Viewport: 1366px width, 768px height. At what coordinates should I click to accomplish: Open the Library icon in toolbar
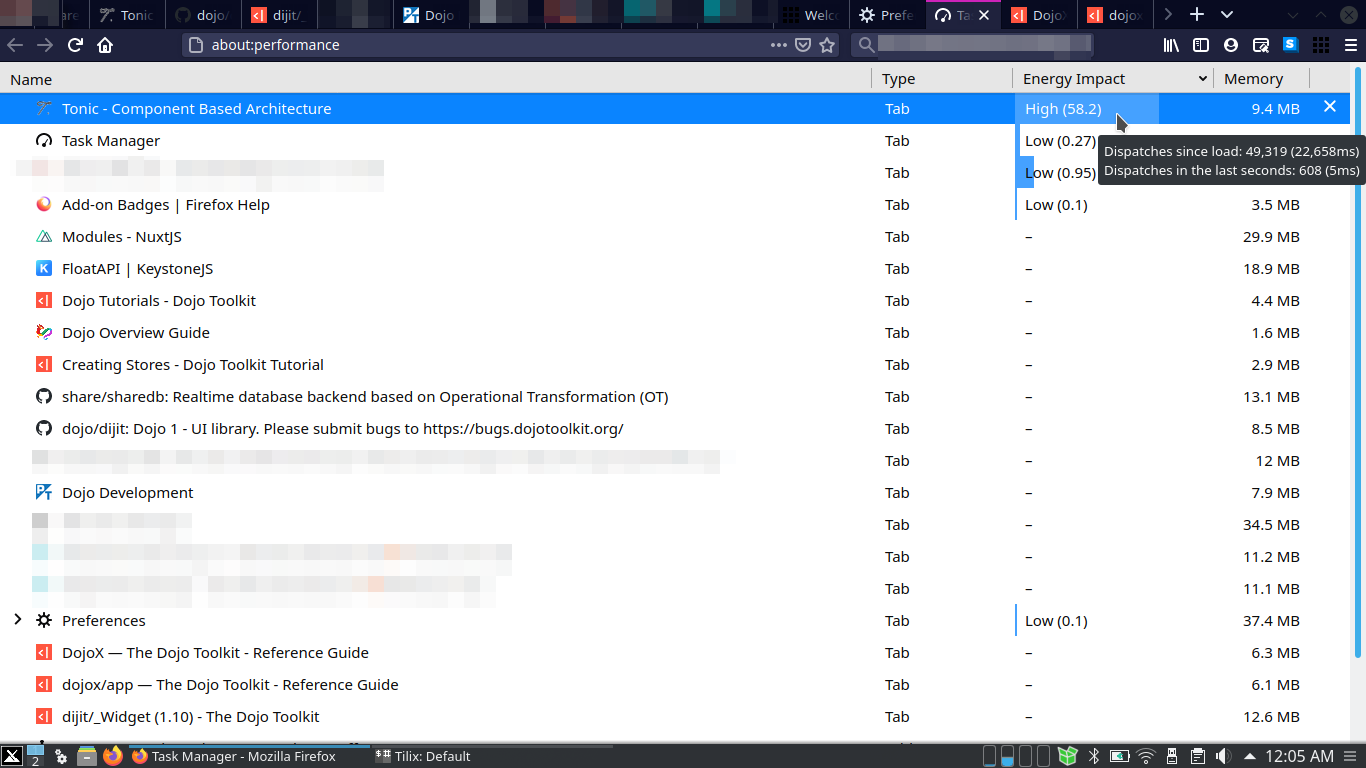click(x=1171, y=45)
